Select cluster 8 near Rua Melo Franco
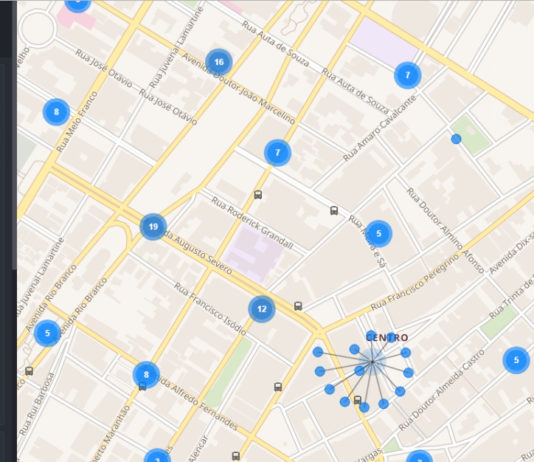 [x=57, y=112]
